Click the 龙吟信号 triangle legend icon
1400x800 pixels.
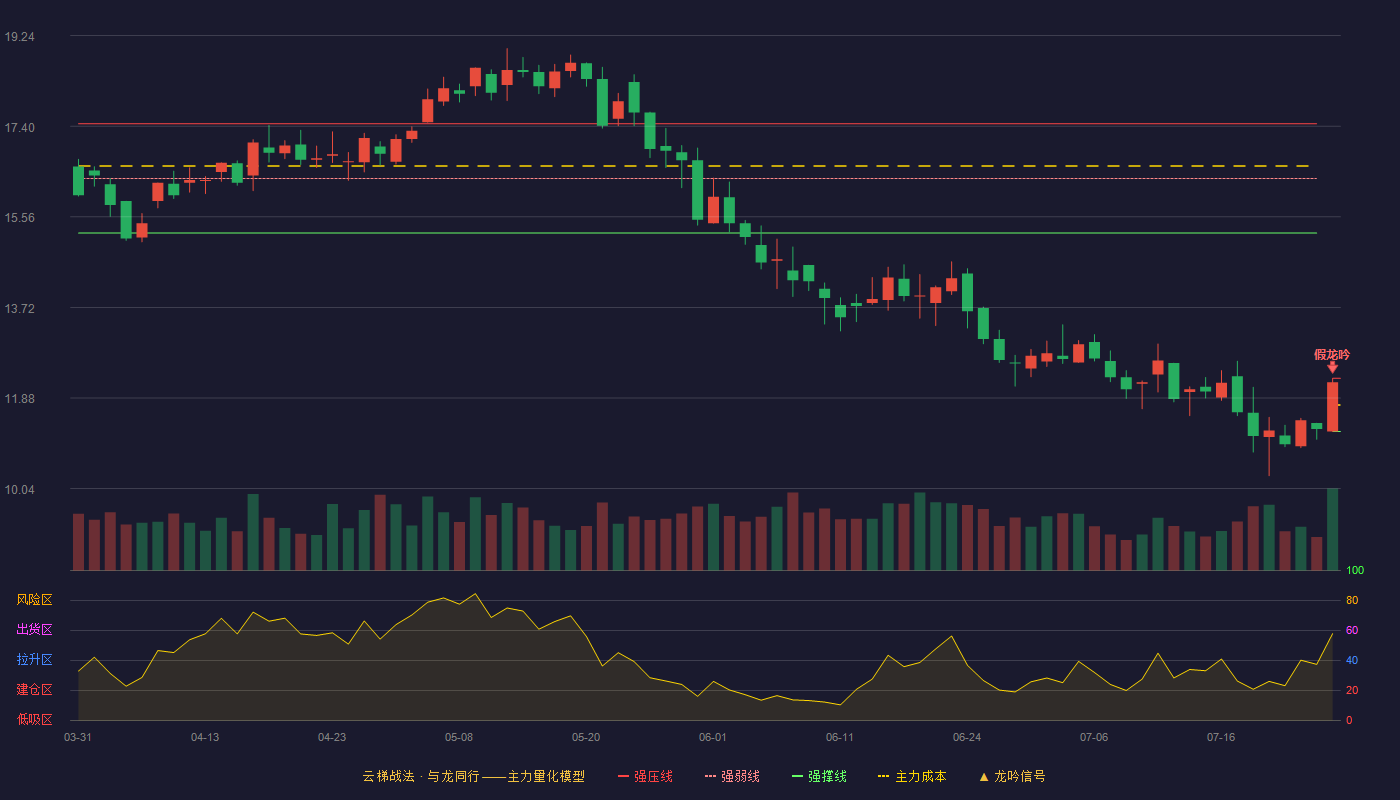pyautogui.click(x=984, y=776)
